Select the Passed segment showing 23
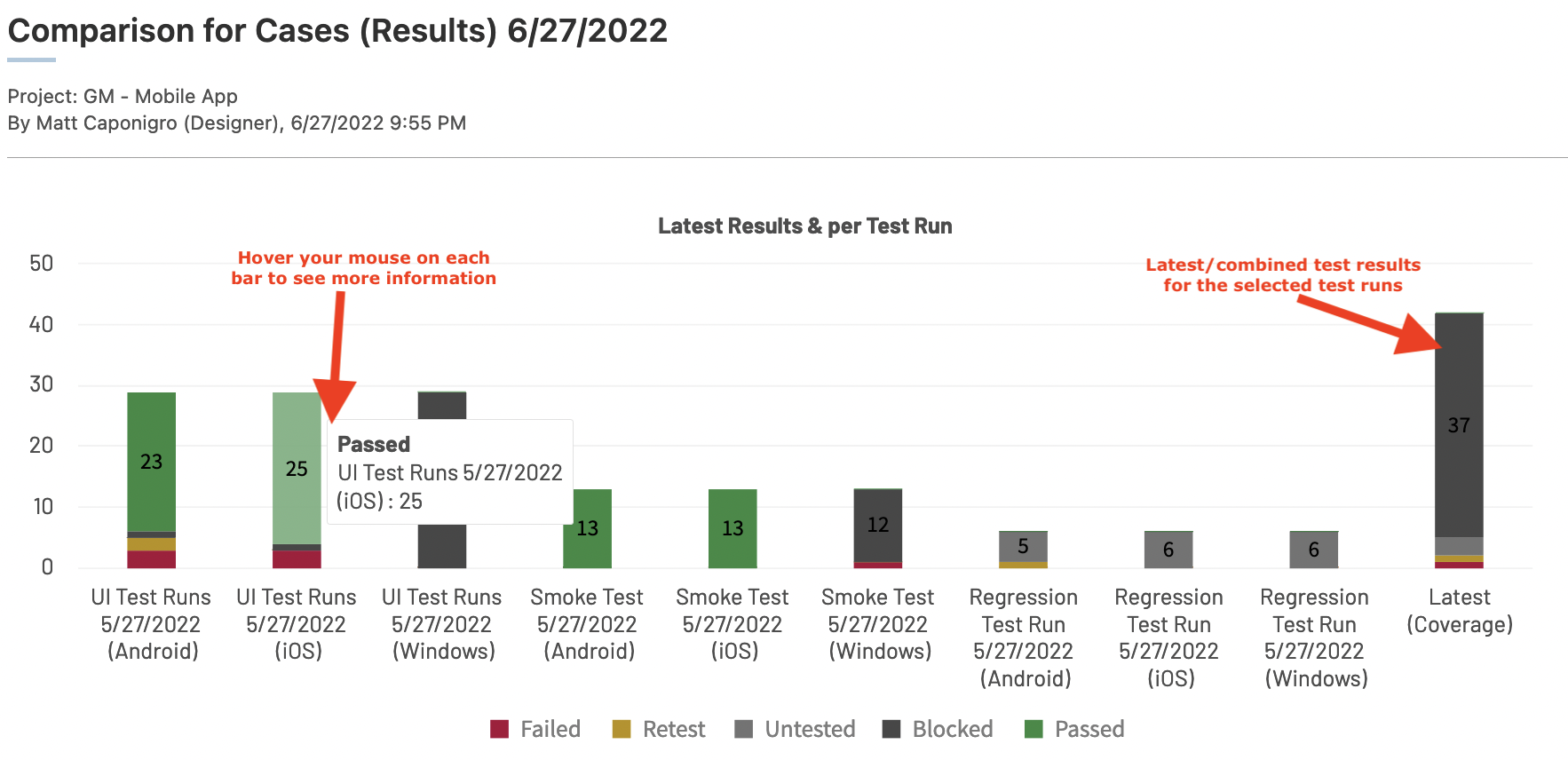 pyautogui.click(x=151, y=462)
